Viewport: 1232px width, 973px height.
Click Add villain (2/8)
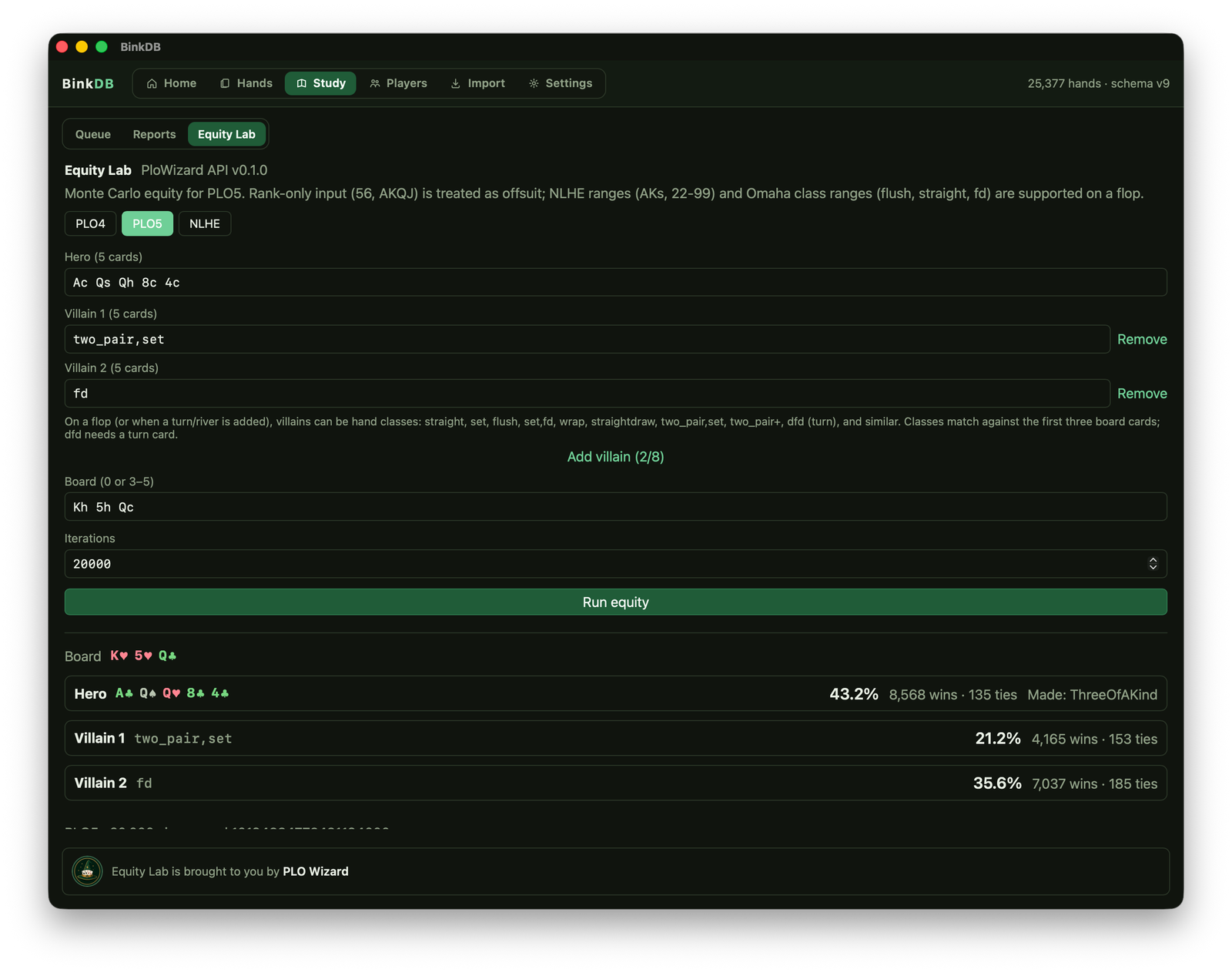point(616,457)
